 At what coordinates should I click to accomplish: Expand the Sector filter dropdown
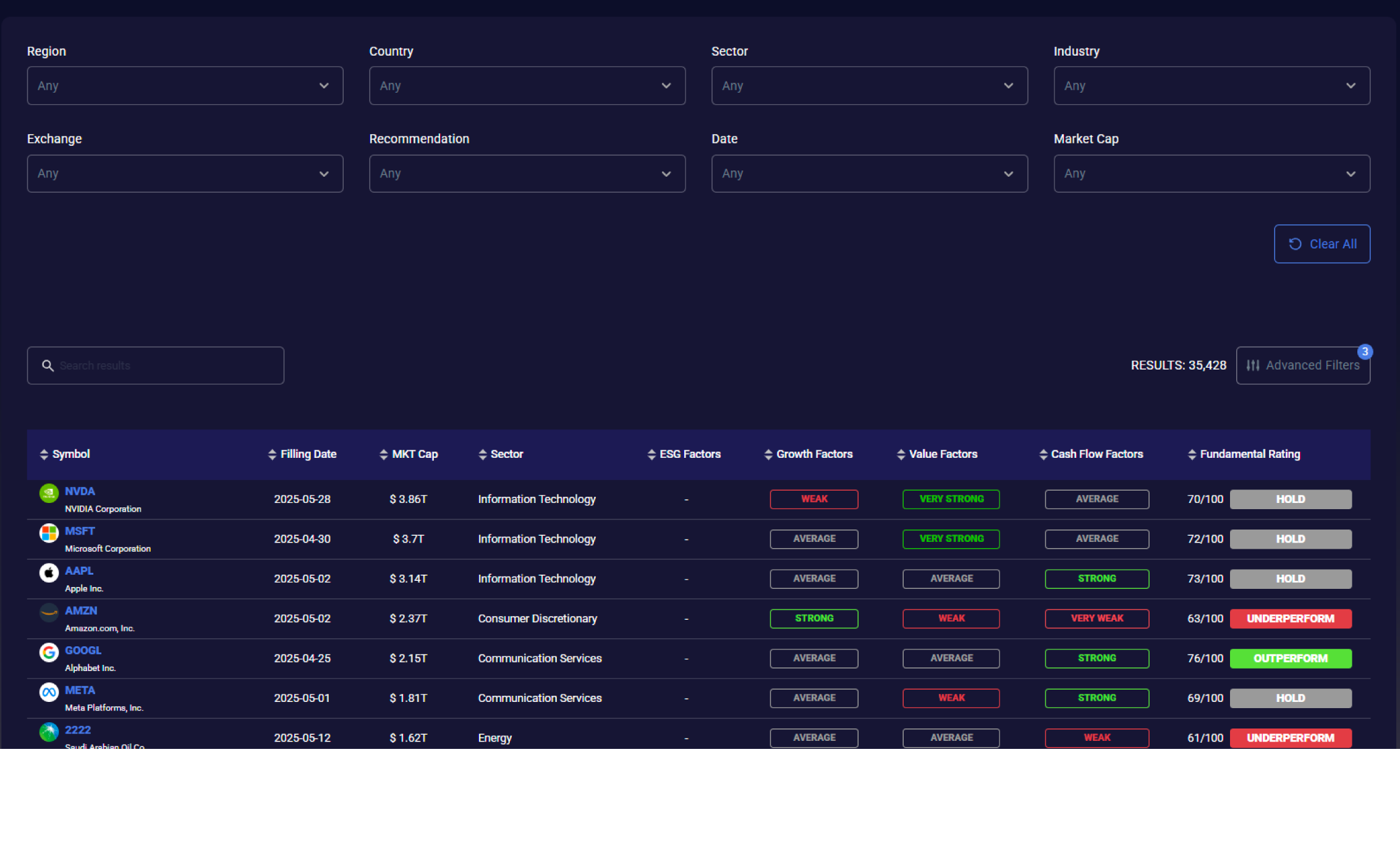coord(869,86)
